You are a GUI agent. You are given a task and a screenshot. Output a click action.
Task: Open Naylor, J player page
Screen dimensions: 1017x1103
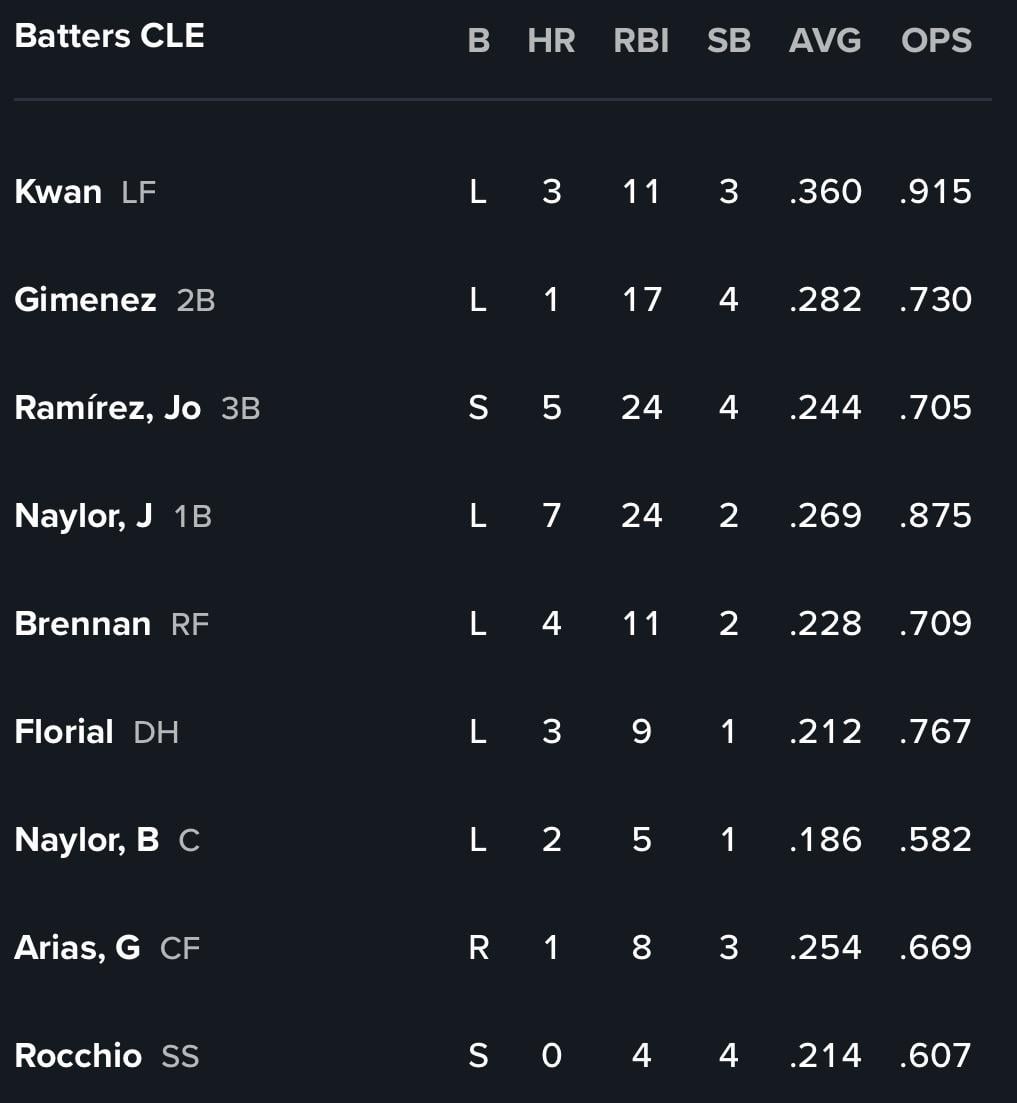tap(84, 516)
